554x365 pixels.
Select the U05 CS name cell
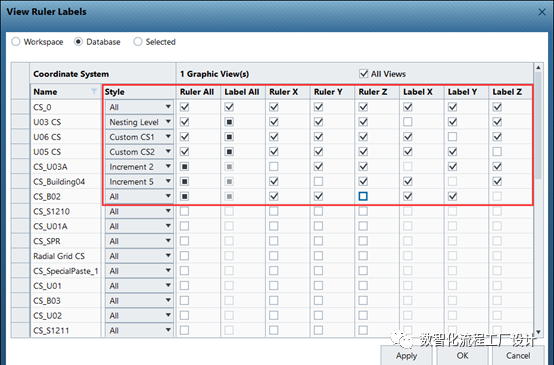click(66, 152)
